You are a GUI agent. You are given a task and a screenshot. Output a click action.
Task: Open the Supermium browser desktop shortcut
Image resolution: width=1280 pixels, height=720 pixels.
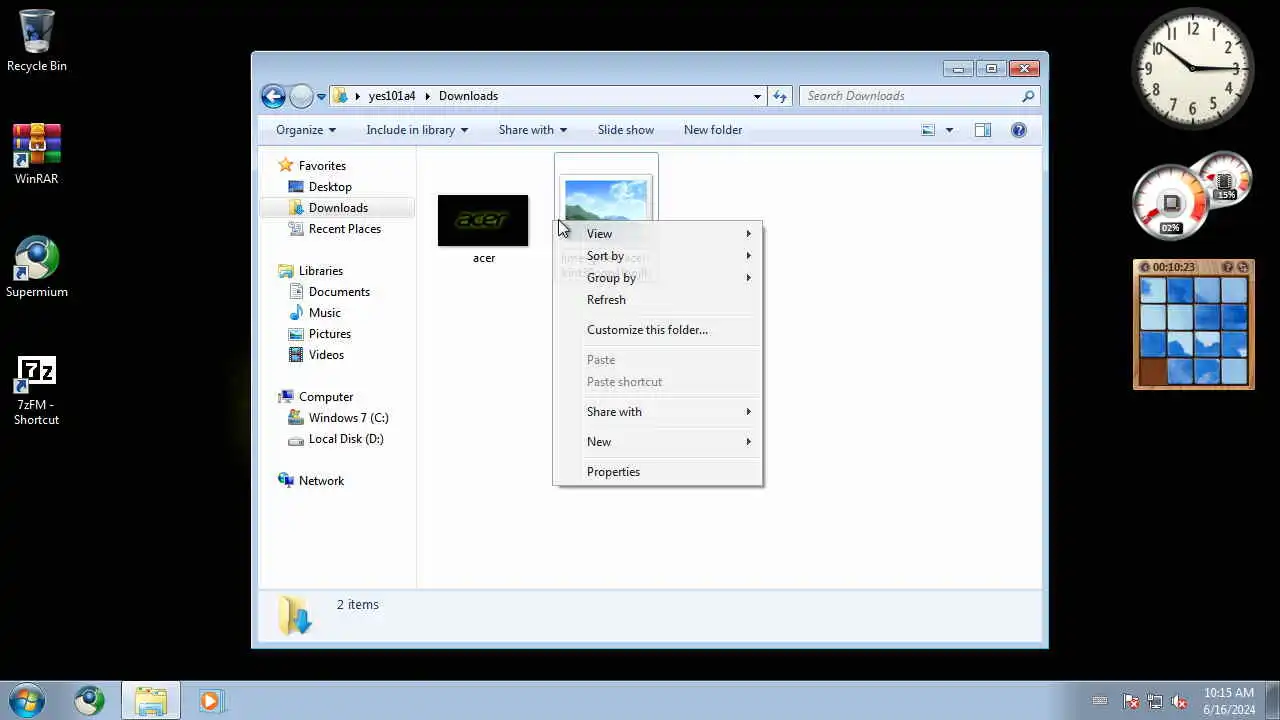click(37, 267)
